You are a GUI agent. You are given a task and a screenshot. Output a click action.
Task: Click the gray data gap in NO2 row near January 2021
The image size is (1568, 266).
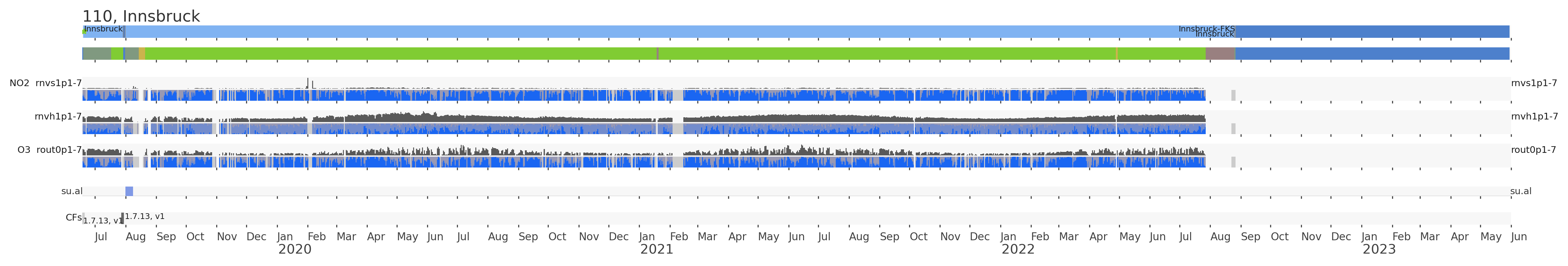coord(678,95)
